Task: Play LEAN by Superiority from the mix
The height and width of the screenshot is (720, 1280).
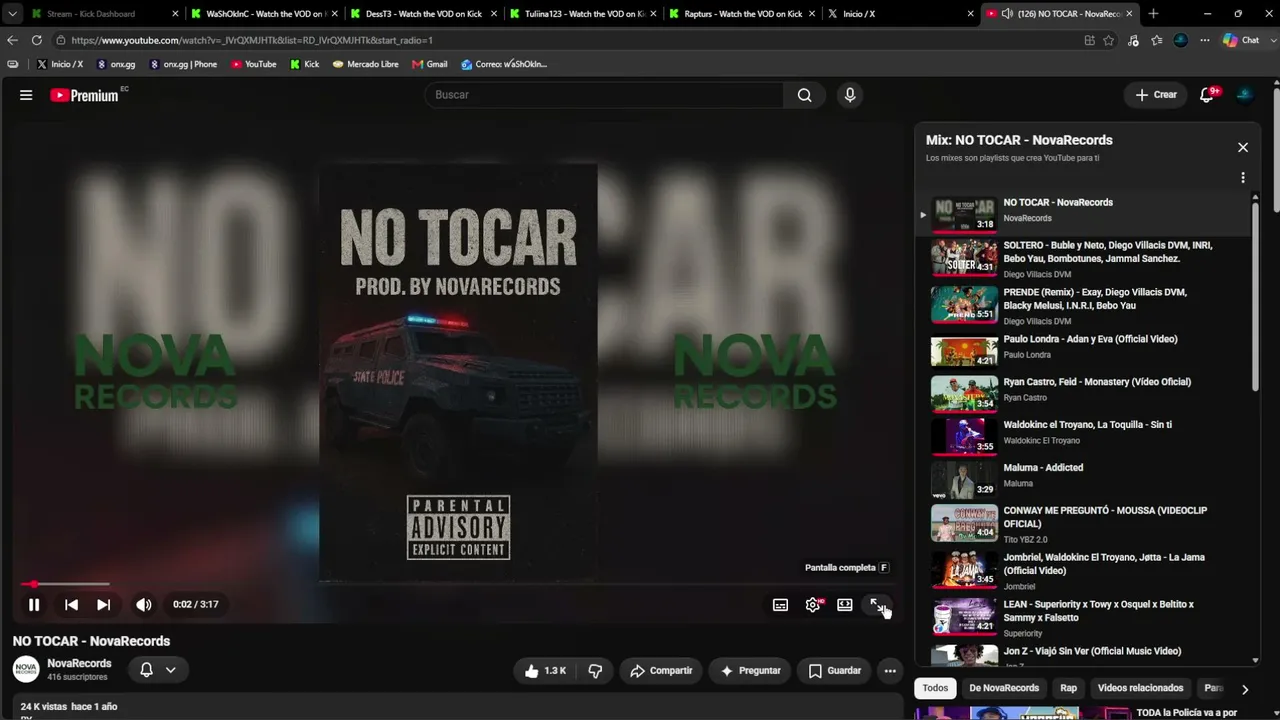Action: [x=1085, y=618]
